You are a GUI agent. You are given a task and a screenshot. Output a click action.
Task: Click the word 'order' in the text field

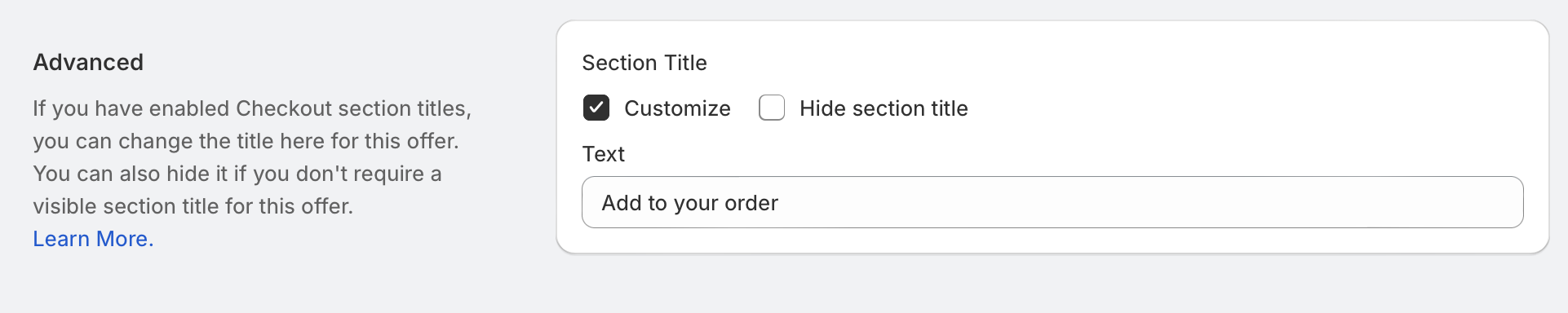(x=751, y=203)
